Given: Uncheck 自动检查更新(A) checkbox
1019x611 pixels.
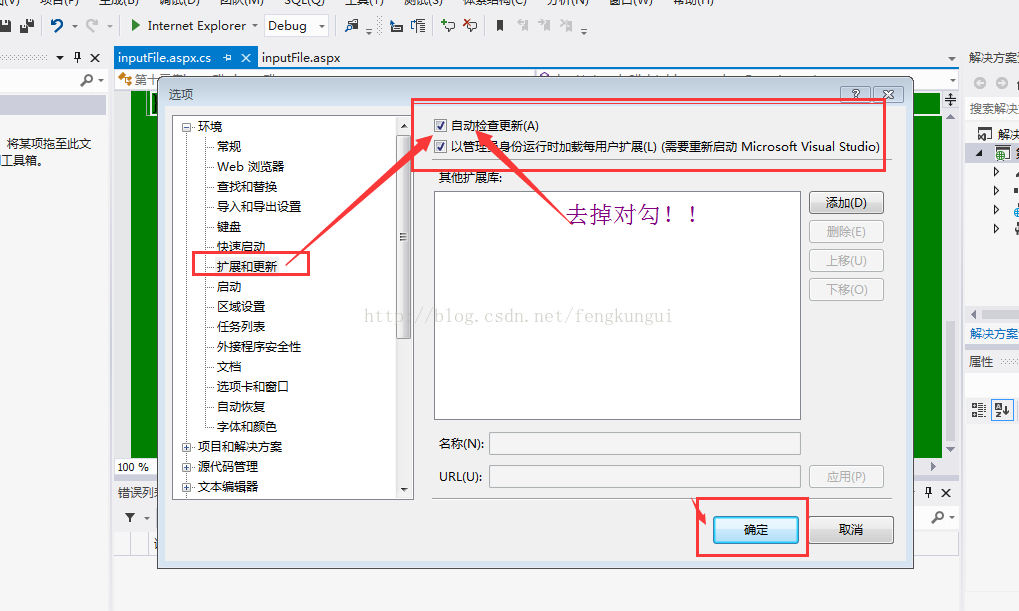Looking at the screenshot, I should 441,125.
